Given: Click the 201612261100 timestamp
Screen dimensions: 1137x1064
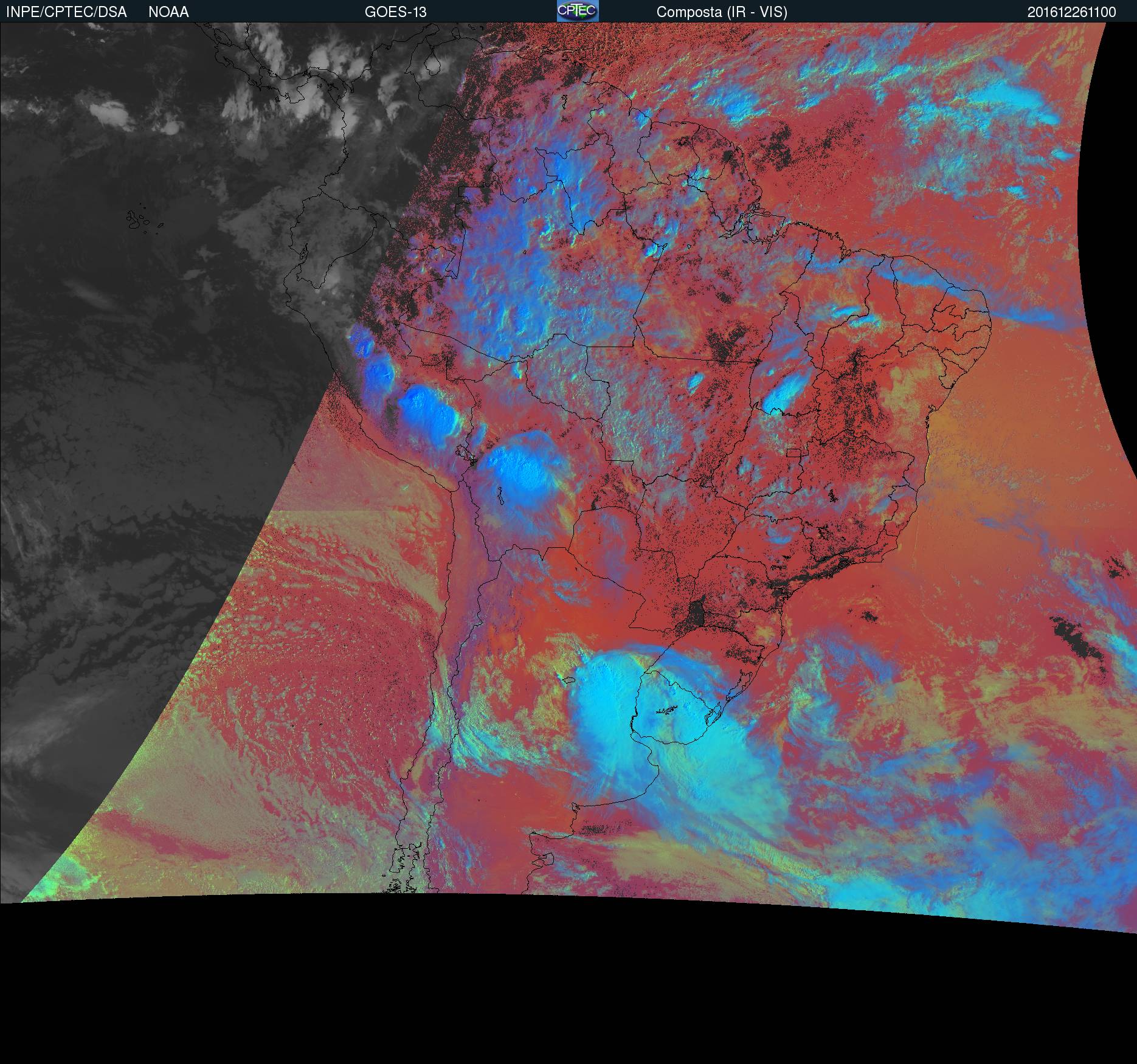Looking at the screenshot, I should 1071,12.
